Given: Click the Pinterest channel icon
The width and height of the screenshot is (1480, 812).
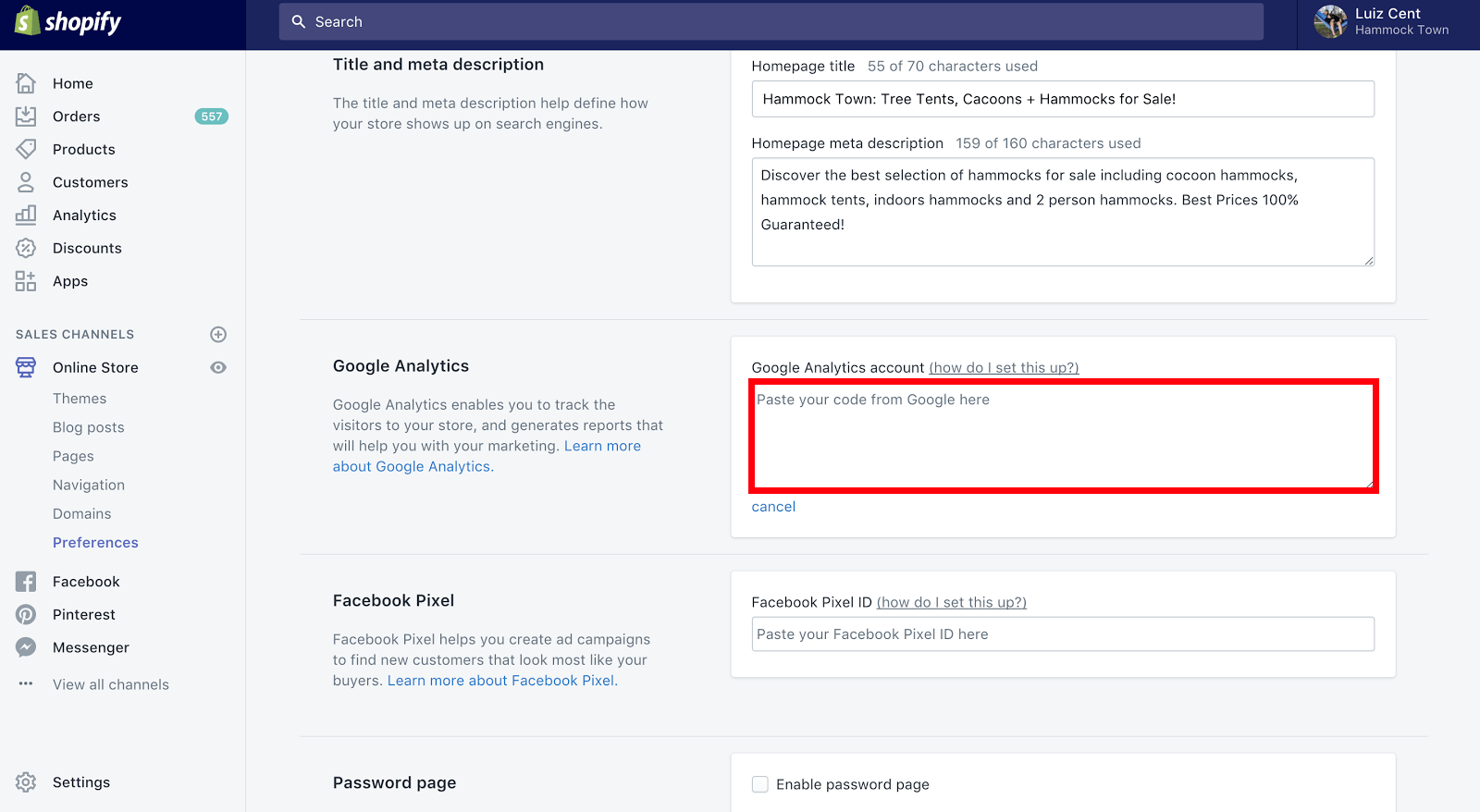Looking at the screenshot, I should coord(26,614).
